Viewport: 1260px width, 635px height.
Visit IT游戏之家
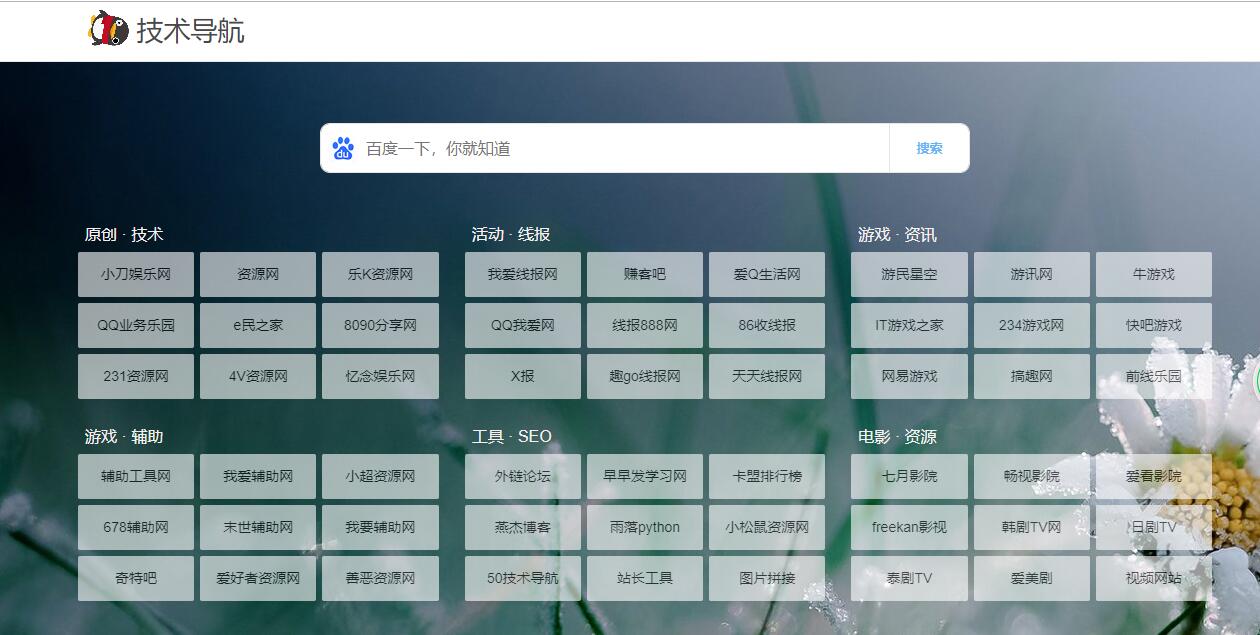tap(909, 325)
